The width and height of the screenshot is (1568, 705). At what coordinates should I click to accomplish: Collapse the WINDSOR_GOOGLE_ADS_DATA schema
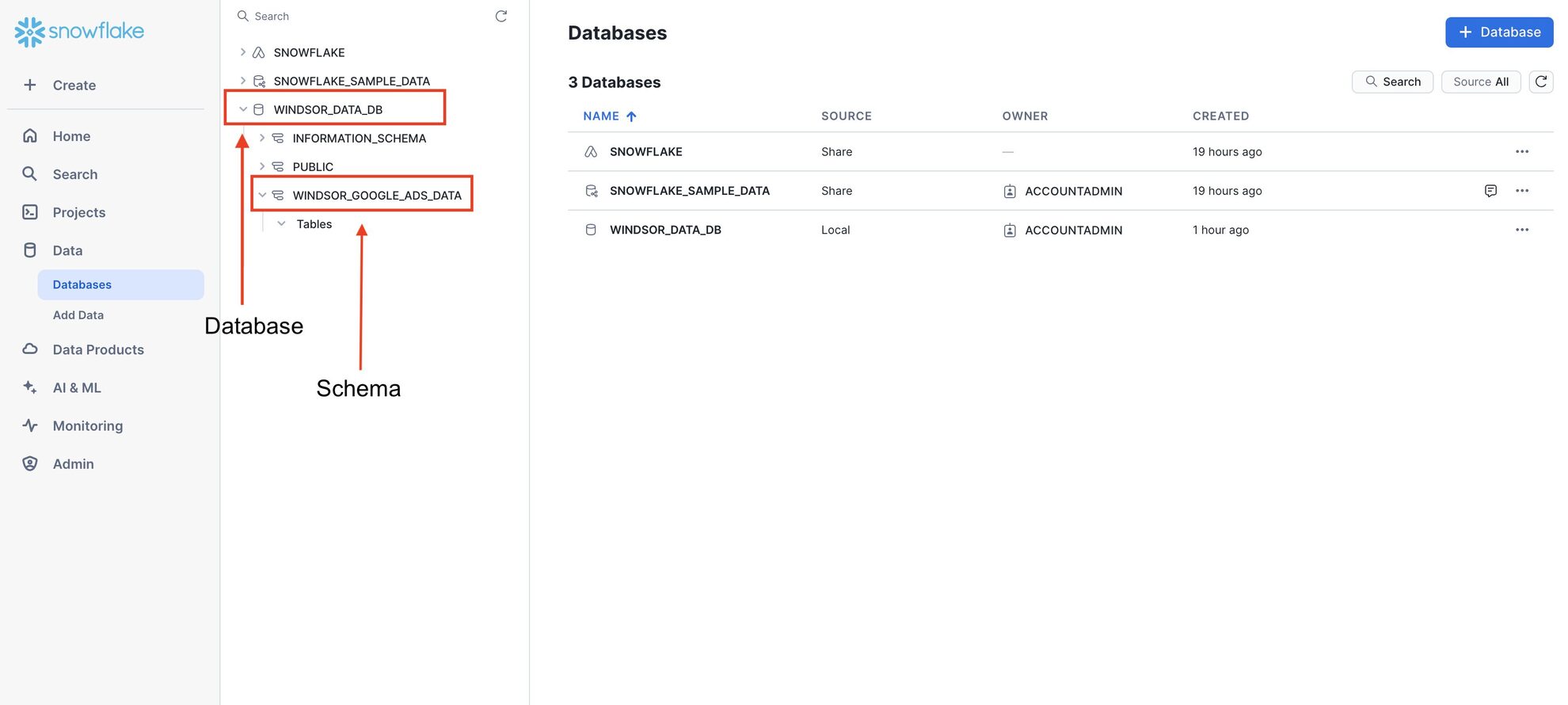[x=262, y=195]
